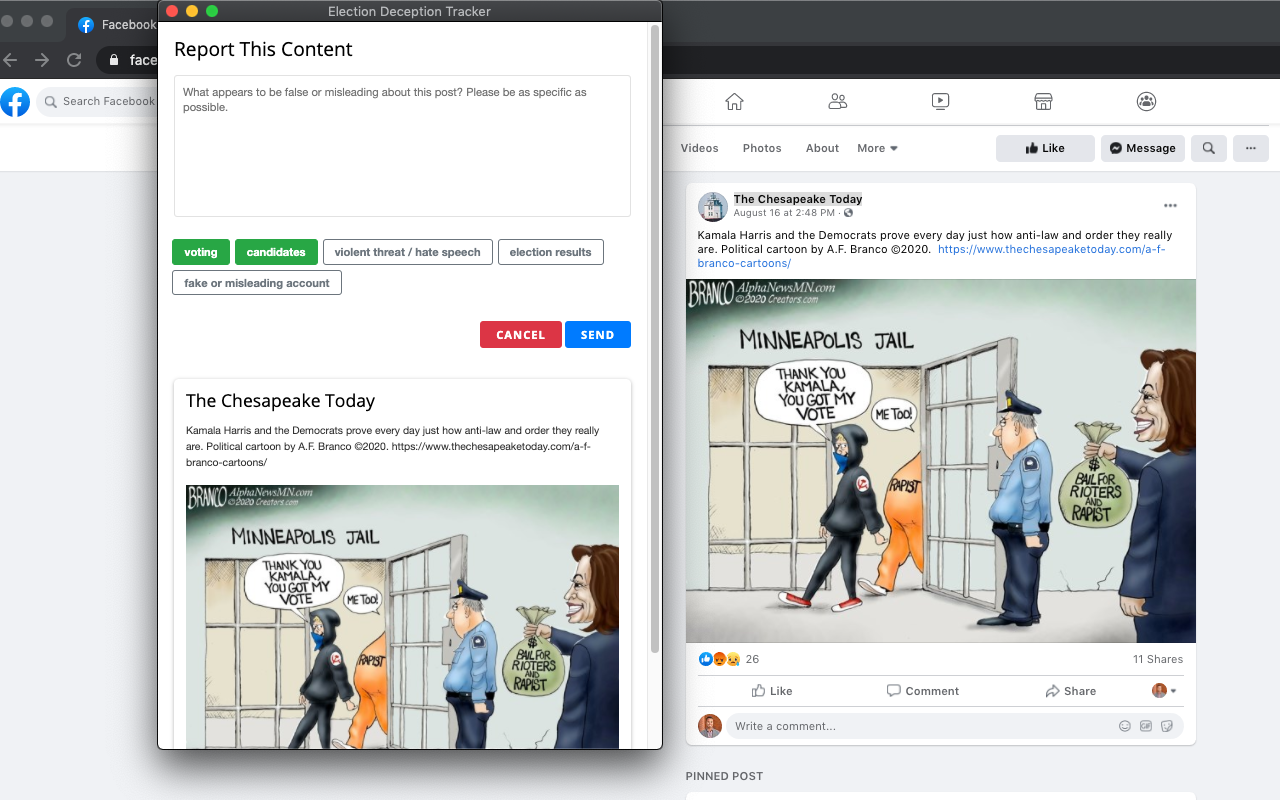The image size is (1280, 800).
Task: Open the Watch video icon
Action: [x=940, y=101]
